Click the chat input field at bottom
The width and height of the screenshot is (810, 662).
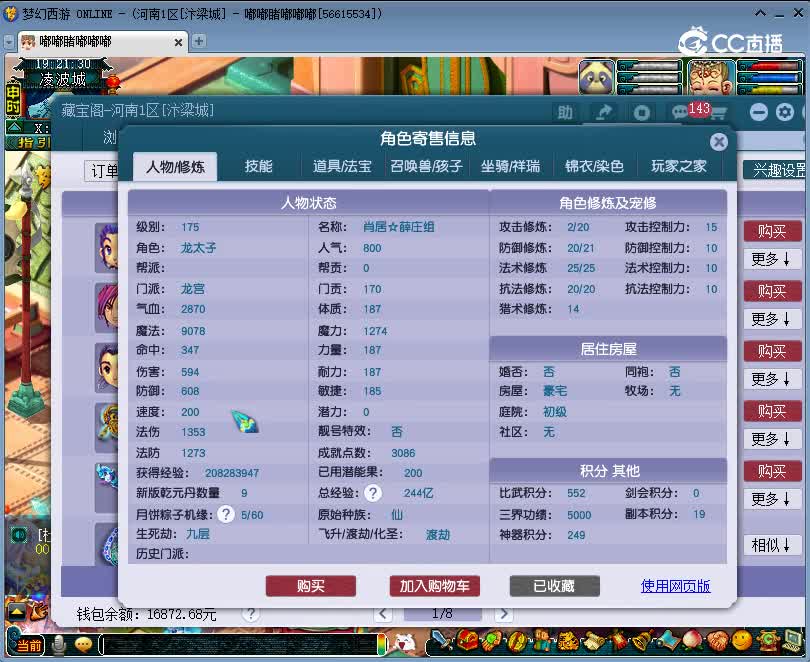(x=240, y=645)
